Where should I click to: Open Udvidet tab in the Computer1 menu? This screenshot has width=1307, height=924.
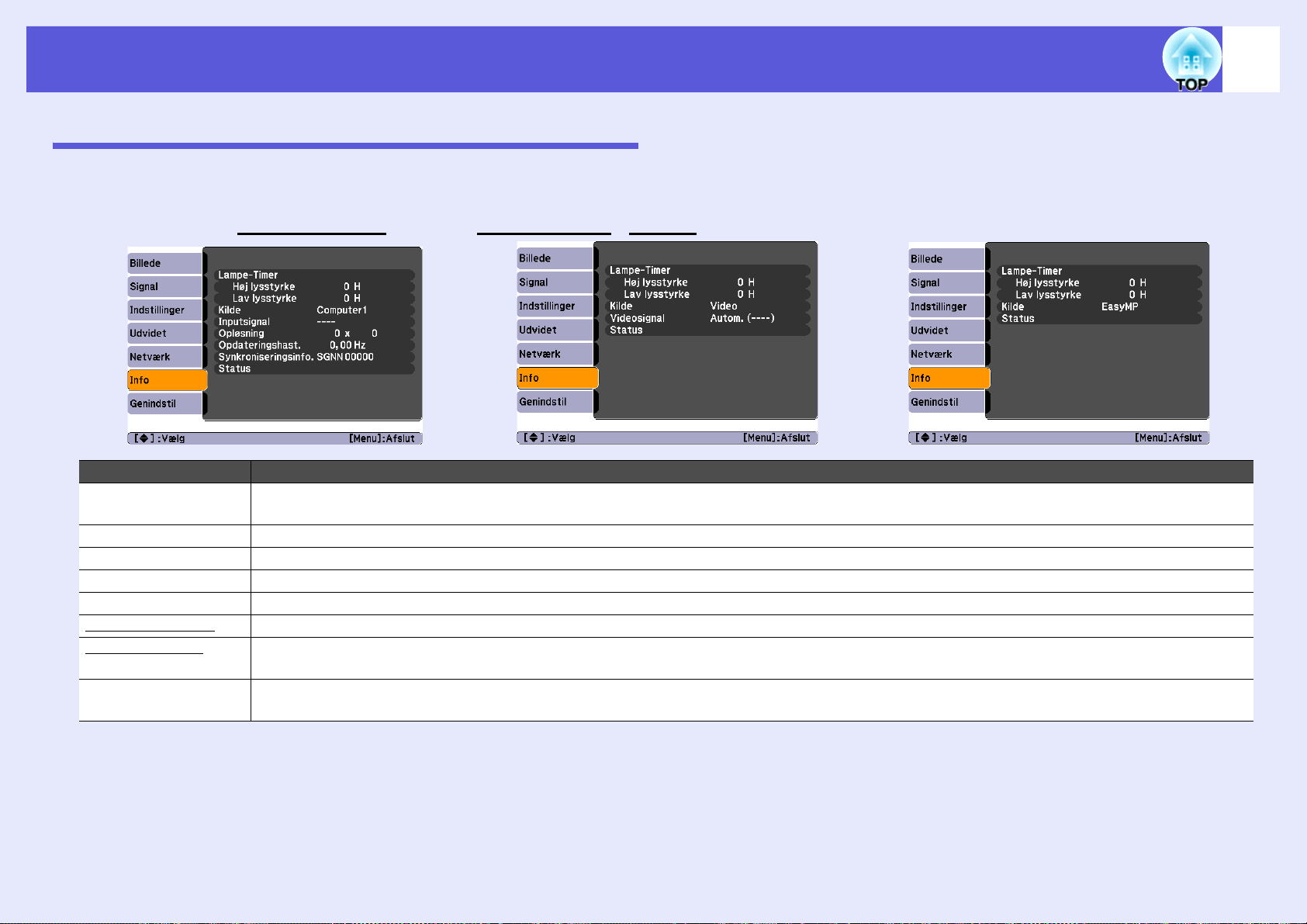coord(165,333)
